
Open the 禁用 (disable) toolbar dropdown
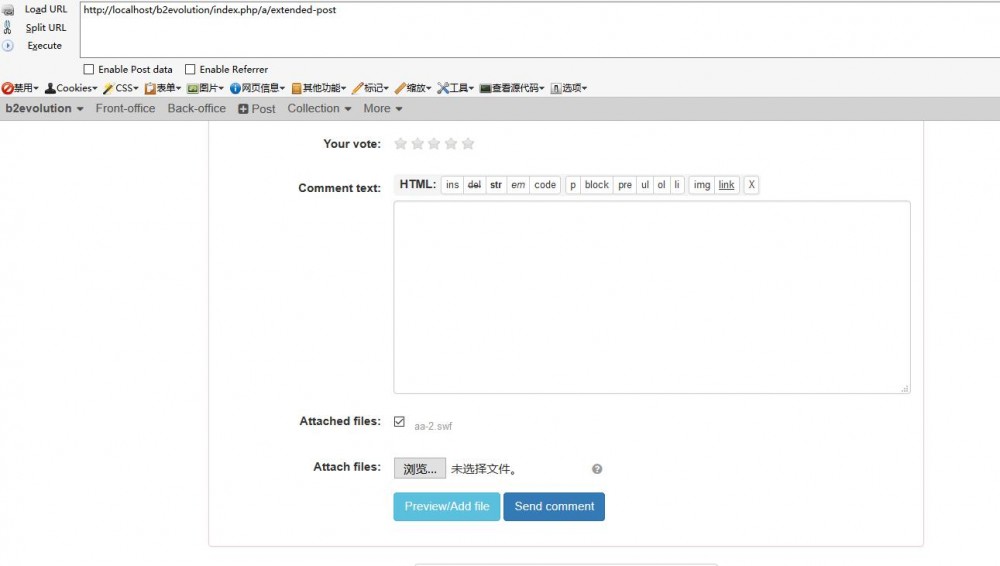[20, 88]
